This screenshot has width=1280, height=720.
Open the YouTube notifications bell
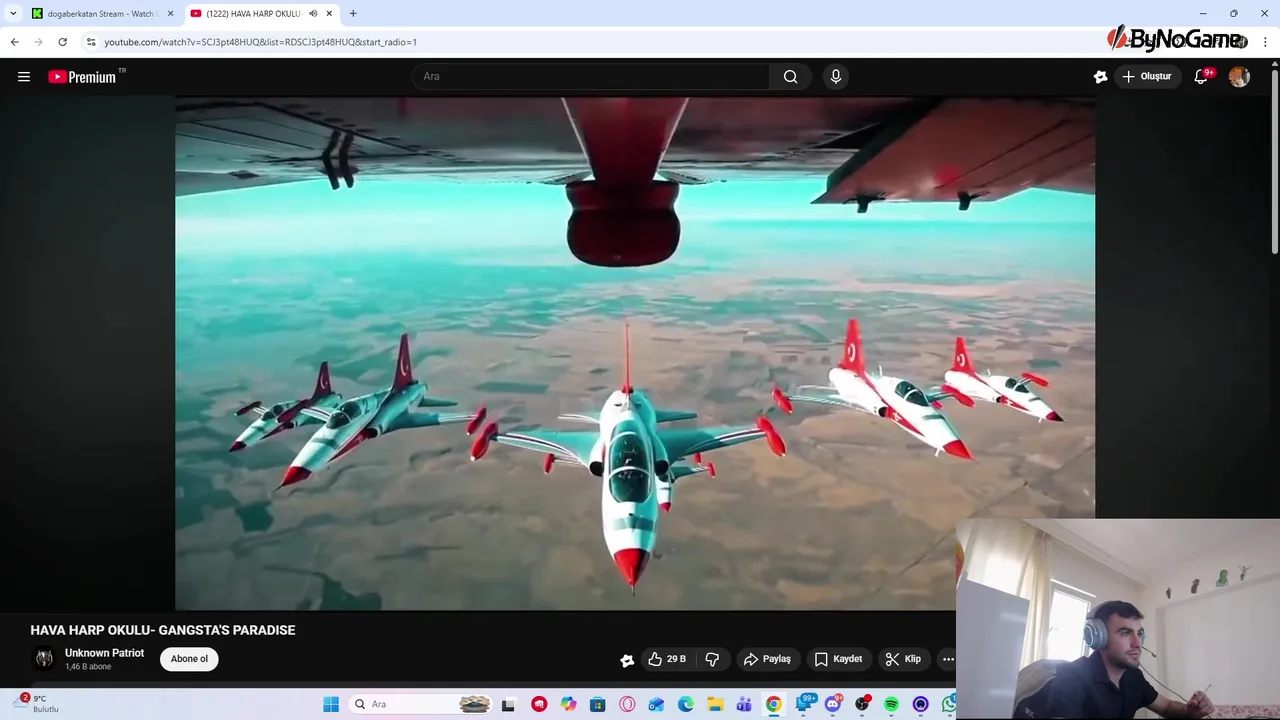click(x=1201, y=76)
